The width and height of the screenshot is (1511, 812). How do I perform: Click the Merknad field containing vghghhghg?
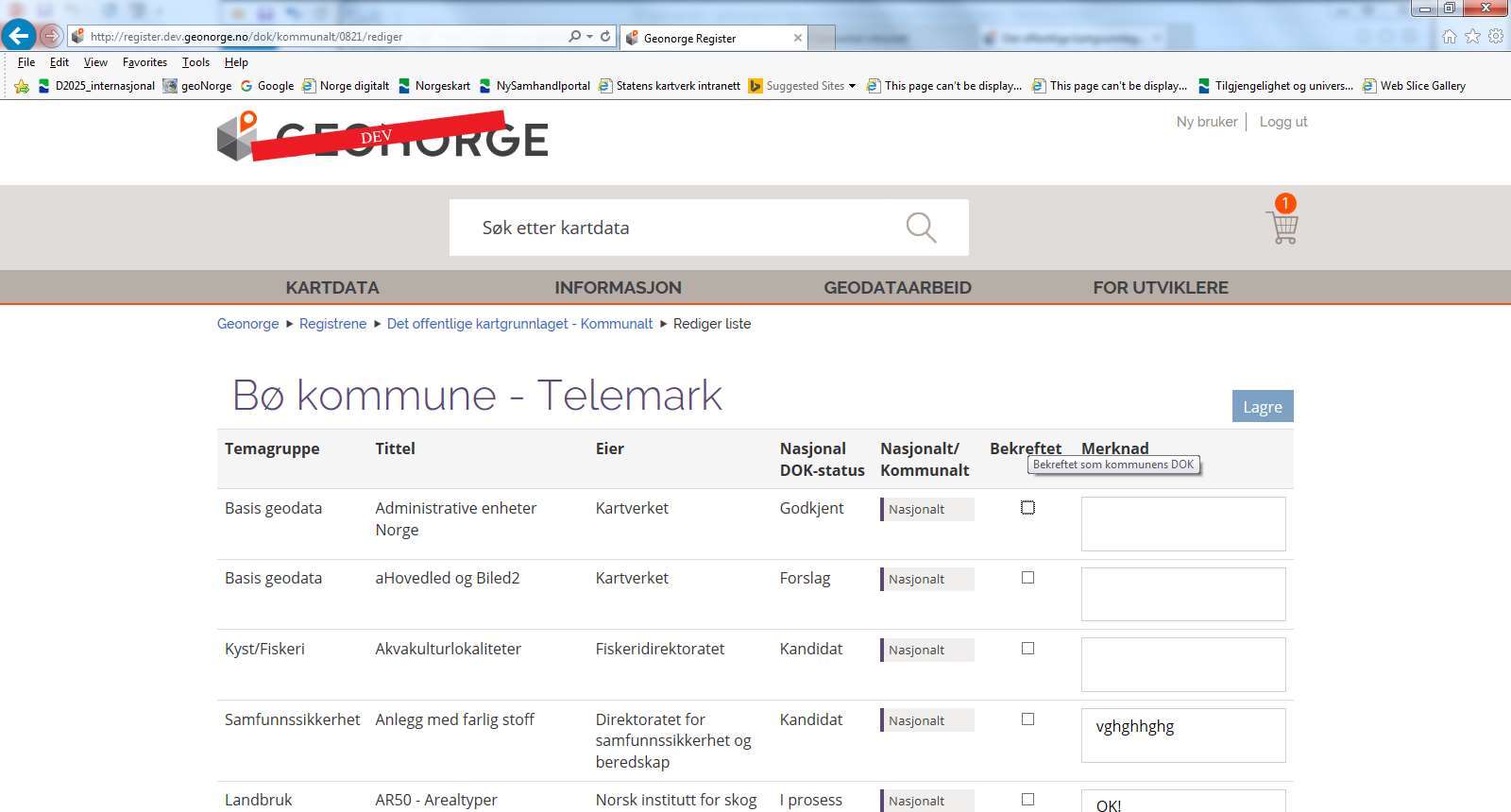click(x=1183, y=736)
